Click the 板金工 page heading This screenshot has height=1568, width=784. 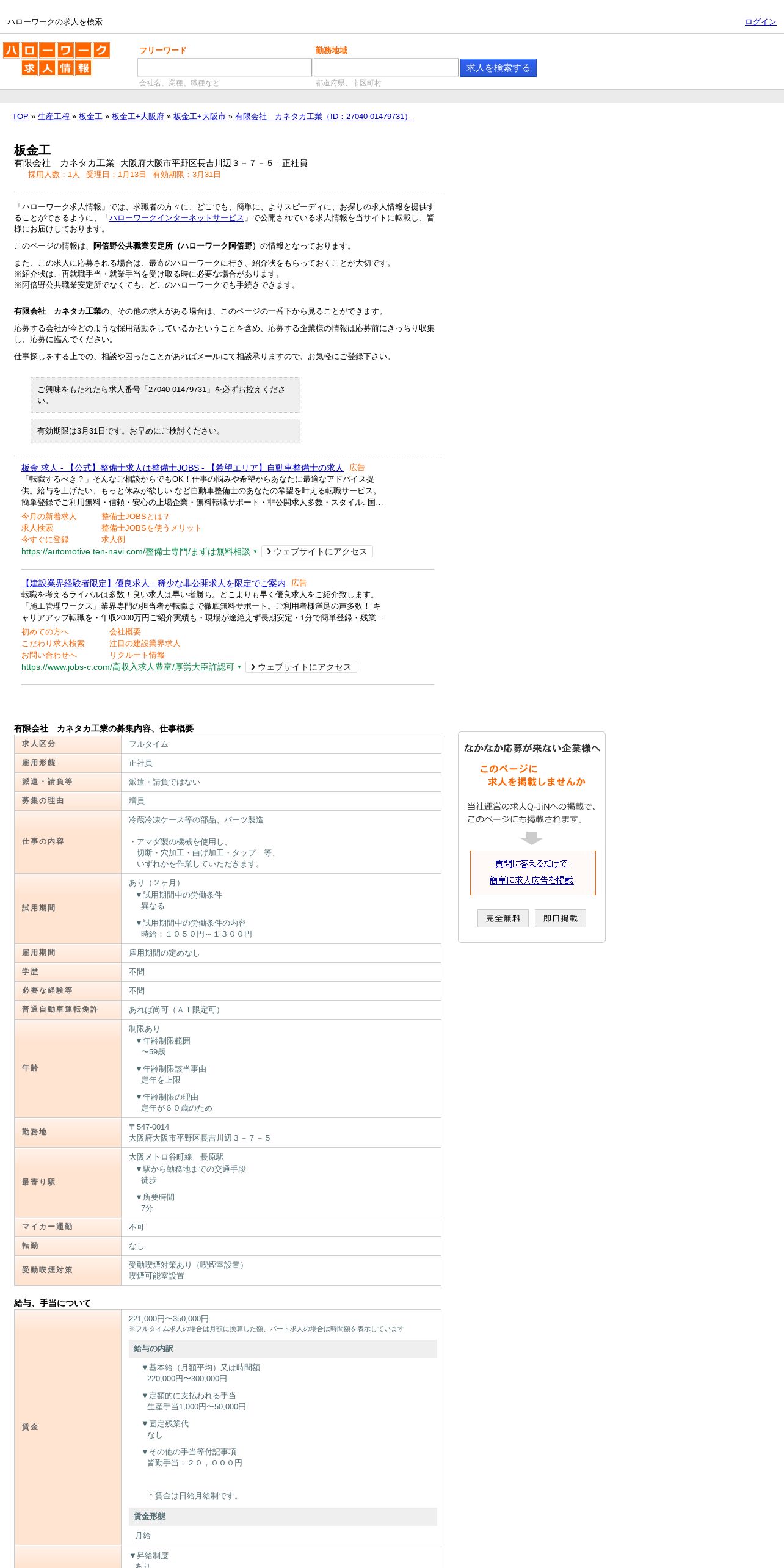click(32, 150)
